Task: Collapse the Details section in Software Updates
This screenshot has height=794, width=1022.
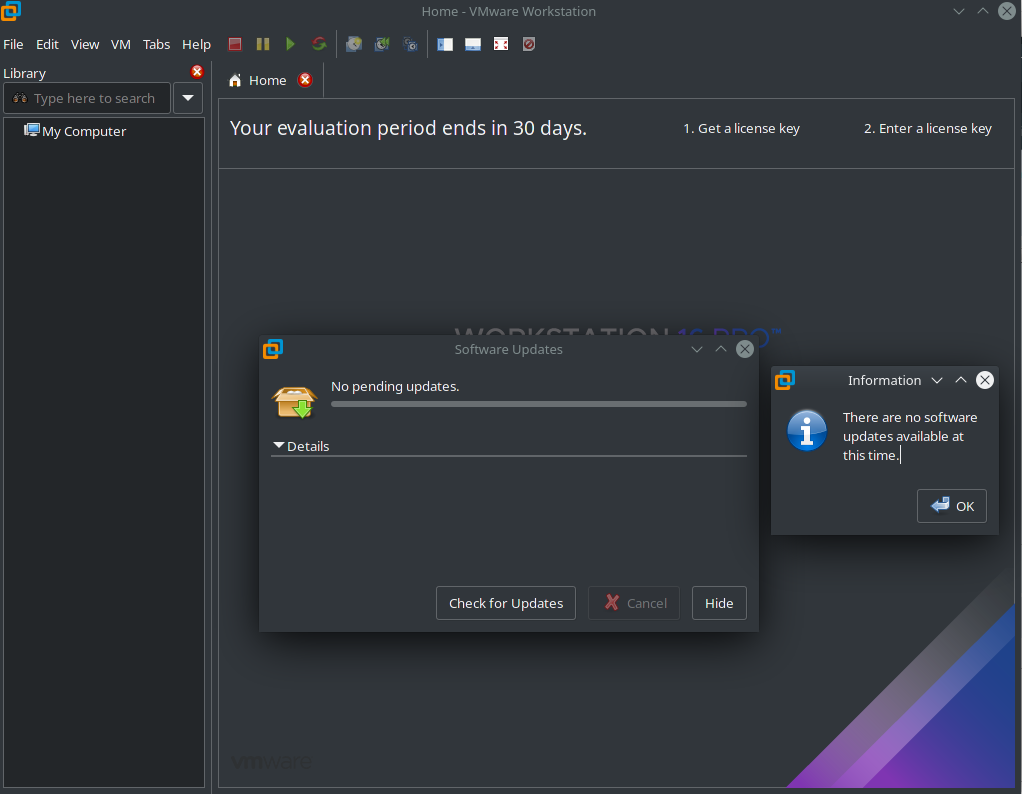Action: (x=279, y=446)
